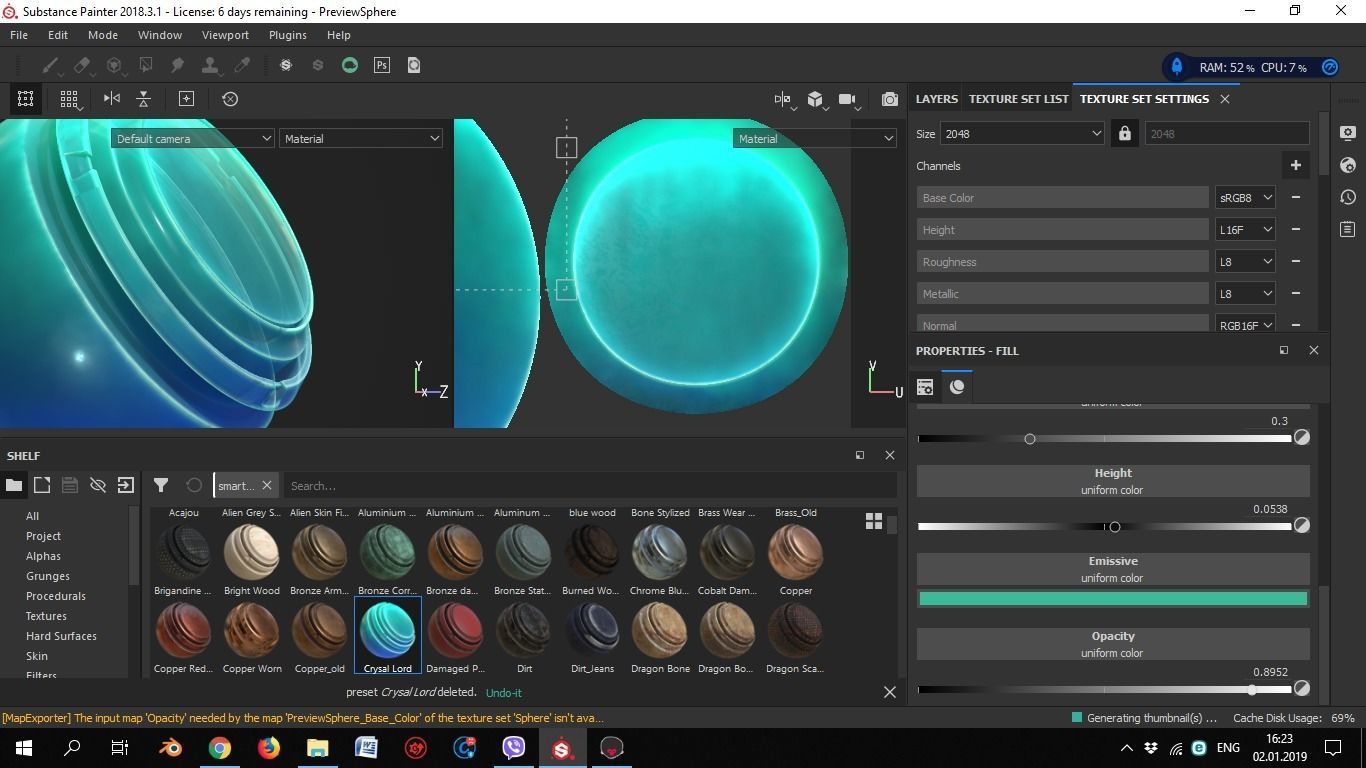Screen dimensions: 1366x768
Task: Select the Polygon Fill tool
Action: 146,65
